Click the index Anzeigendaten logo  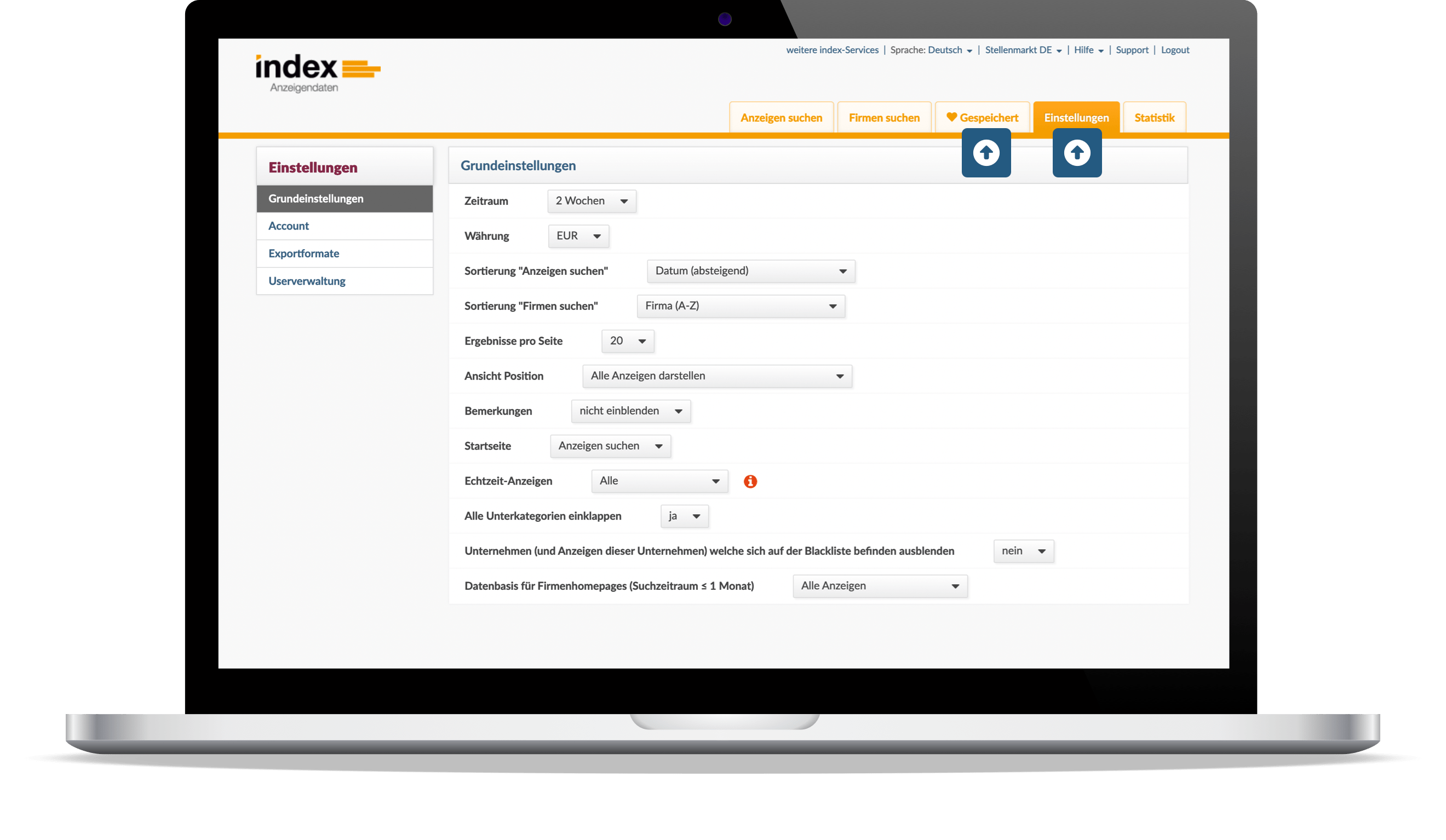[x=317, y=73]
